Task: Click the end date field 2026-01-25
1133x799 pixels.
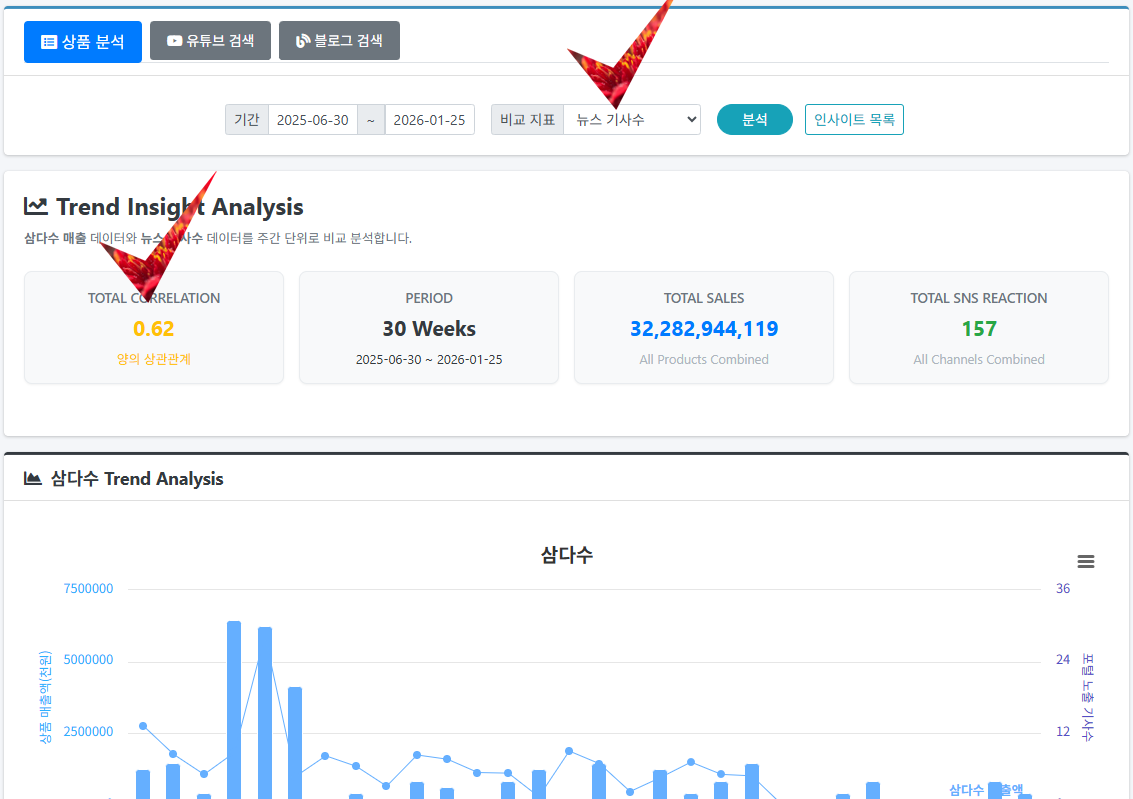Action: (429, 120)
